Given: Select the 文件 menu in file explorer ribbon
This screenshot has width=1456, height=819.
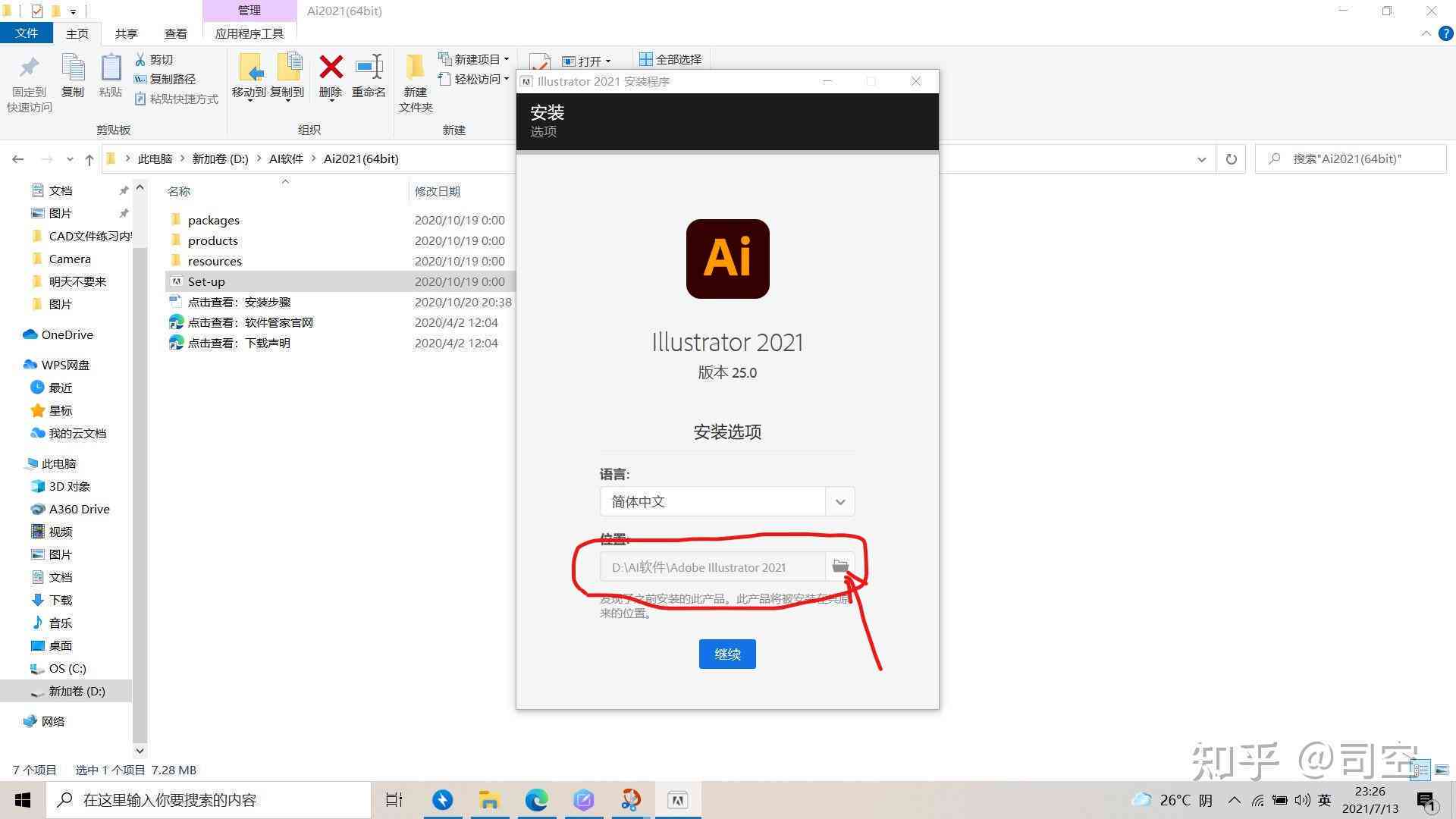Looking at the screenshot, I should (27, 33).
